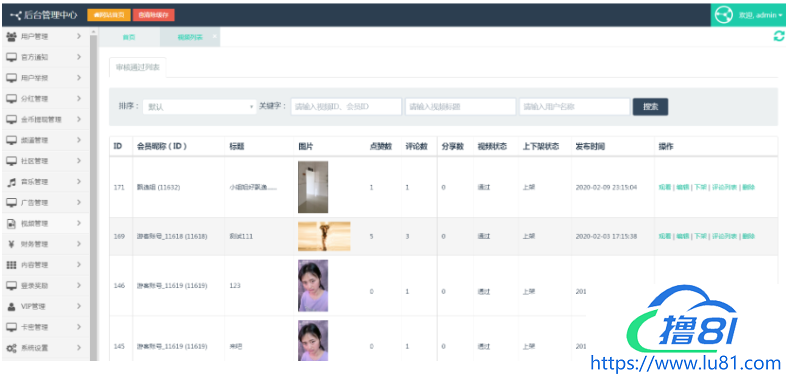Click the refresh icon at top right
This screenshot has width=786, height=374.
pos(778,36)
